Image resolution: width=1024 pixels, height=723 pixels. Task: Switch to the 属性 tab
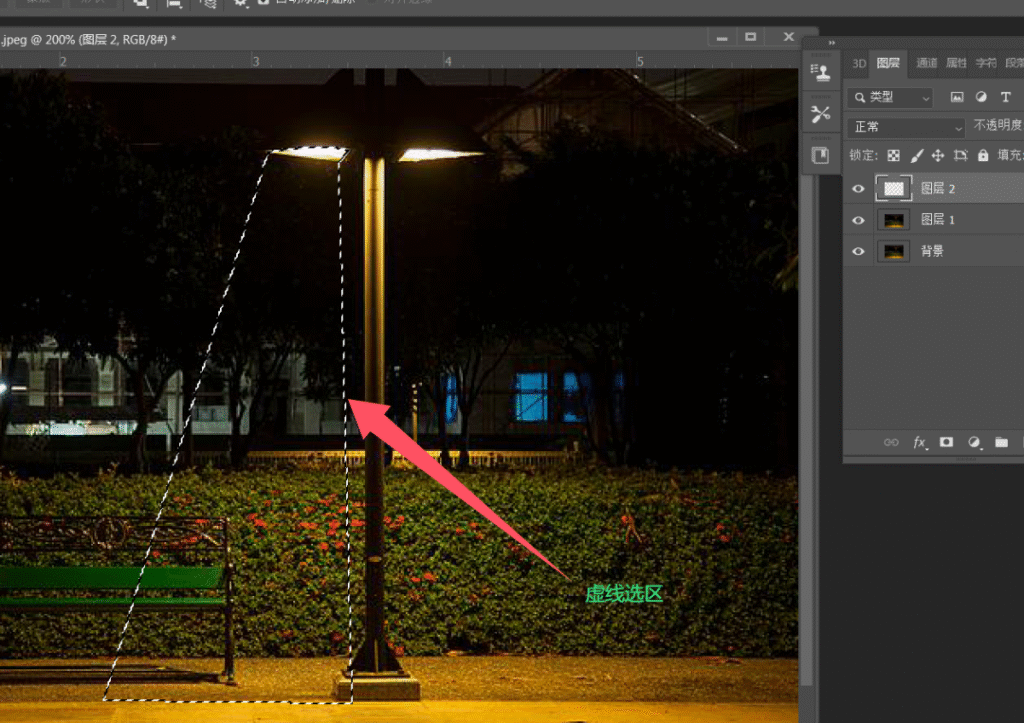(956, 63)
